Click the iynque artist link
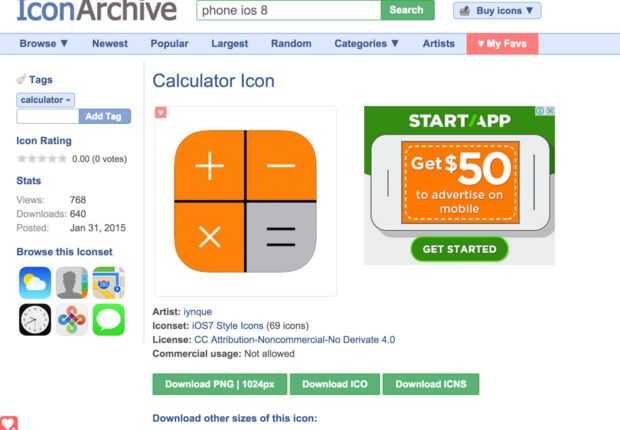620x430 pixels. [198, 312]
